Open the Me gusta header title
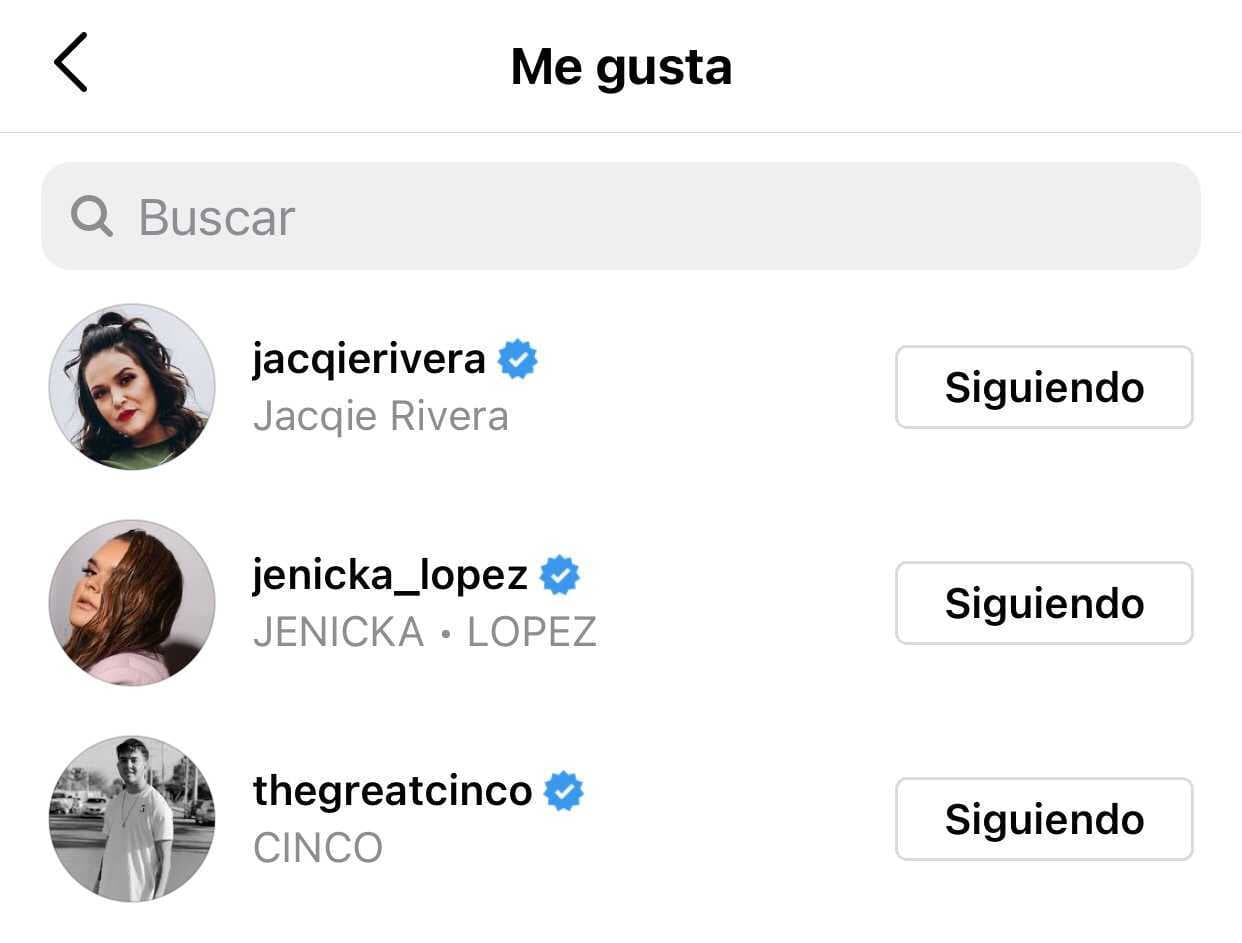Viewport: 1242px width, 943px height. pos(621,64)
